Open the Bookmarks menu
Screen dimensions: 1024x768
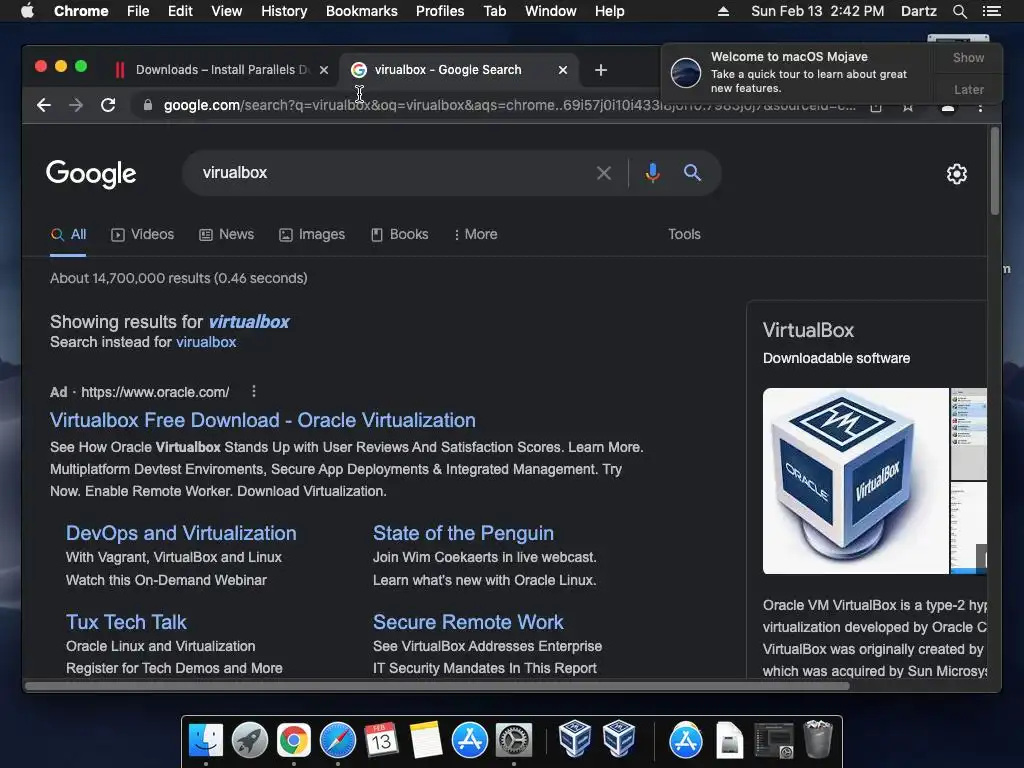[362, 11]
